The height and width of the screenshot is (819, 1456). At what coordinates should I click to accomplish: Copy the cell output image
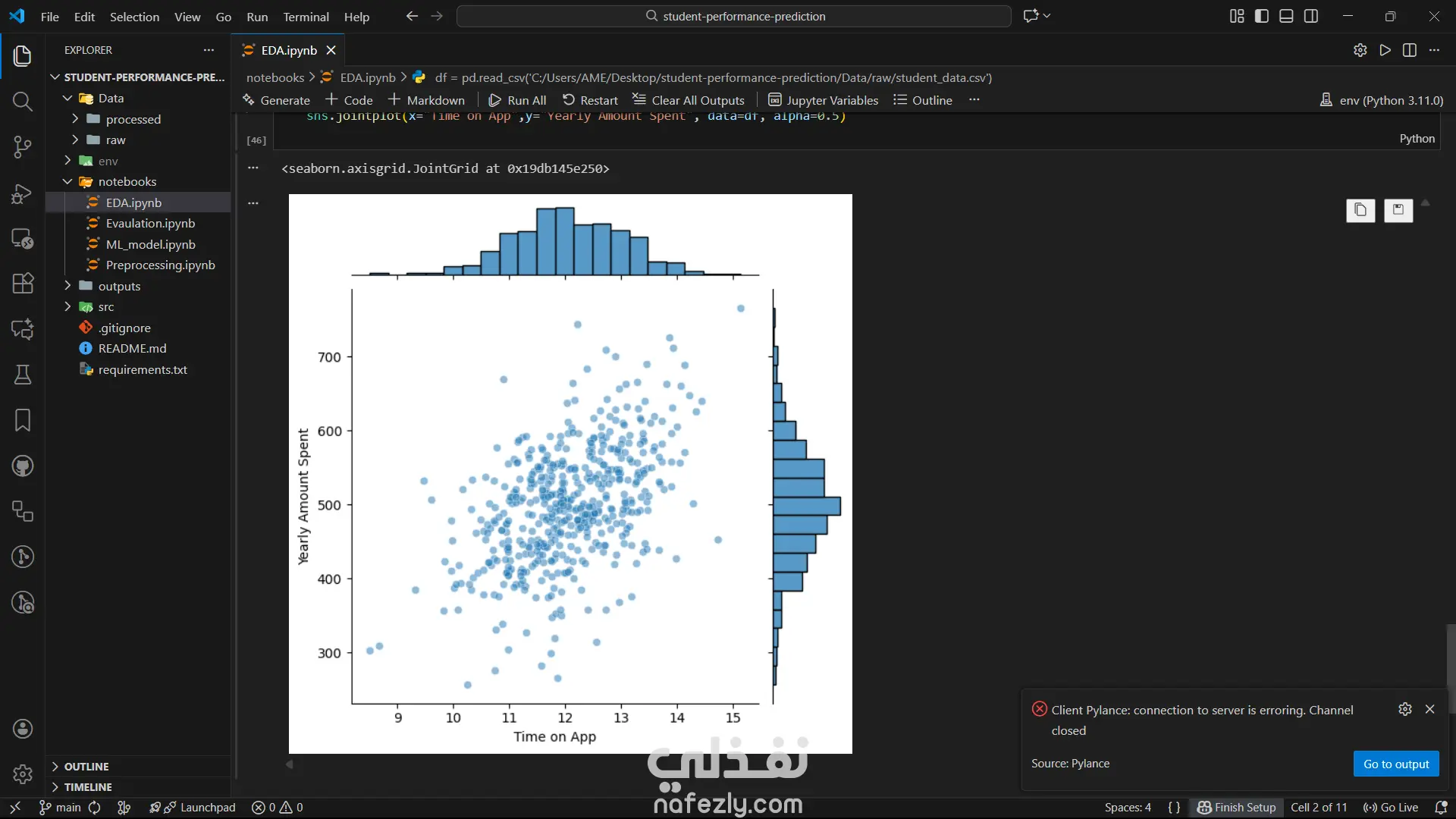click(1360, 210)
